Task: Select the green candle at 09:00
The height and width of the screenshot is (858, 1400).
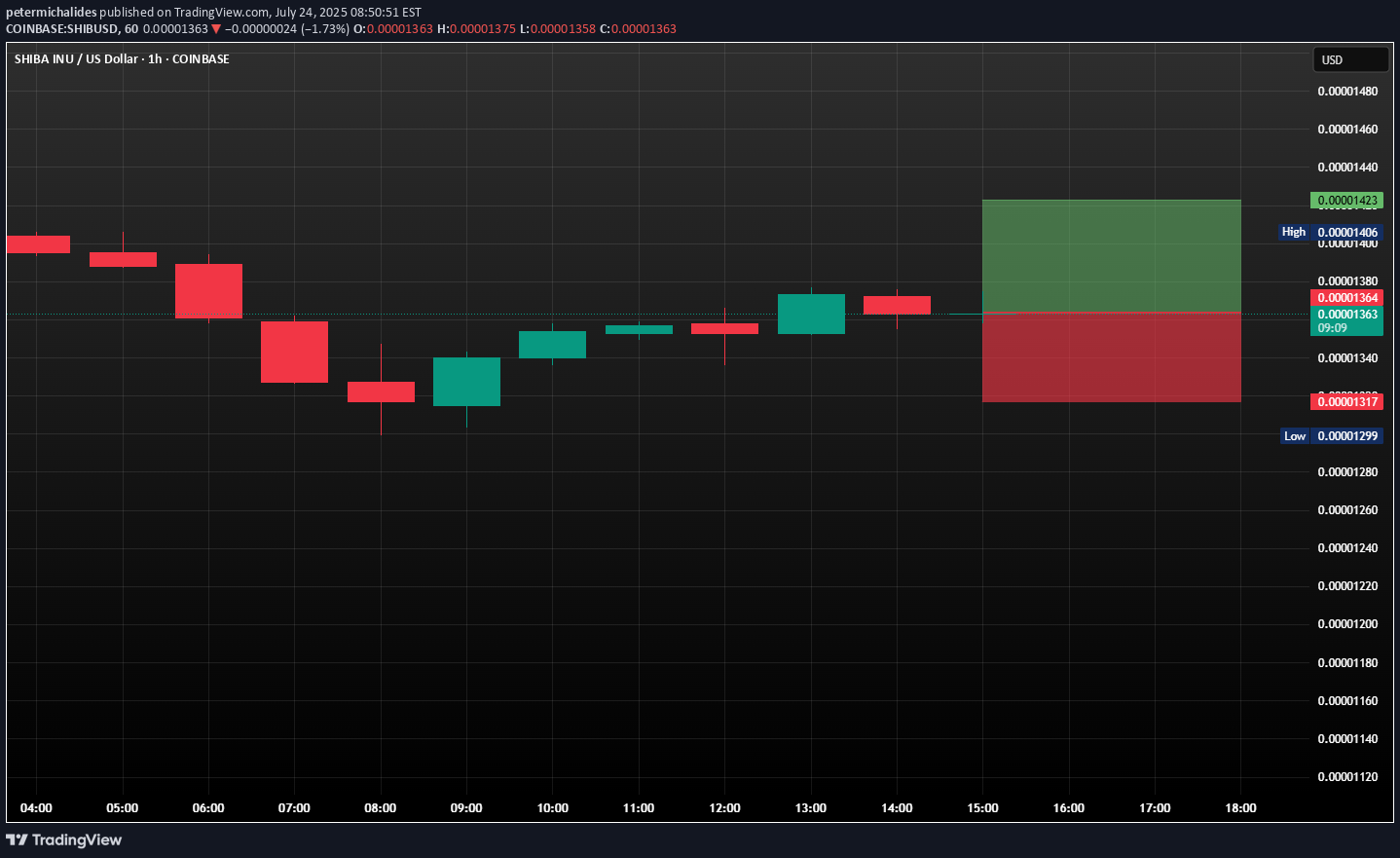Action: [x=466, y=381]
